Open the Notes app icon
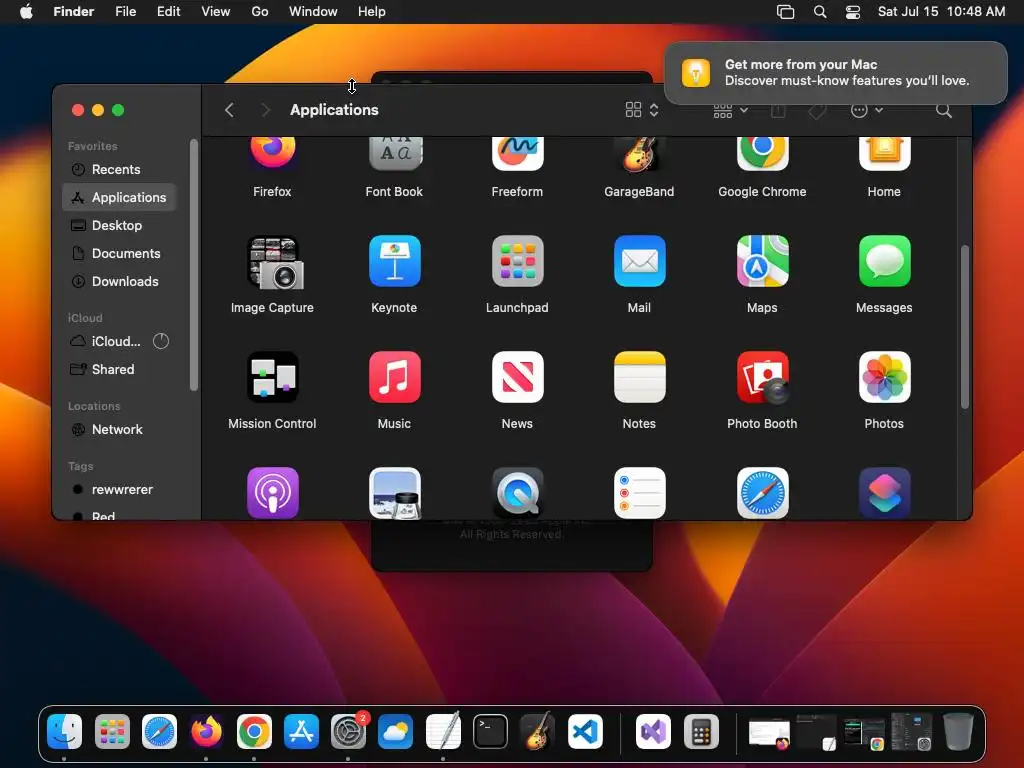 pos(639,377)
